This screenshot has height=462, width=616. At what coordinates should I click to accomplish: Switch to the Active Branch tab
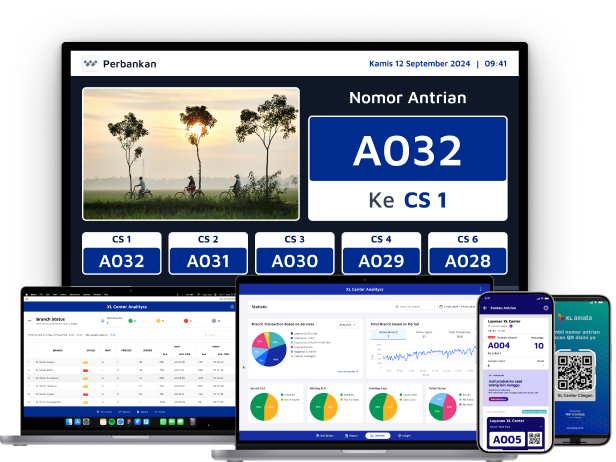coord(386,336)
